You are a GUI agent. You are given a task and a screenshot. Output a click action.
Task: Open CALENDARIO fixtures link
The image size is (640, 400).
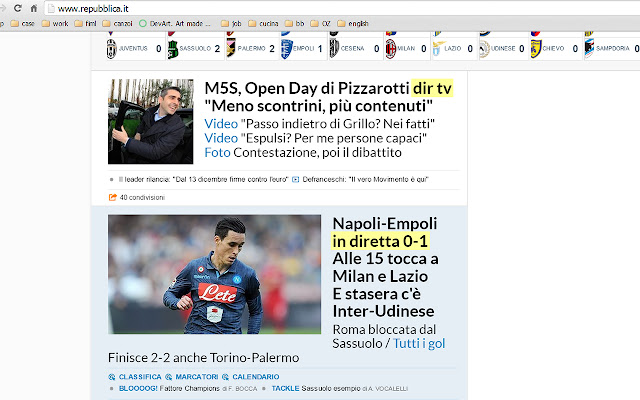(x=256, y=377)
